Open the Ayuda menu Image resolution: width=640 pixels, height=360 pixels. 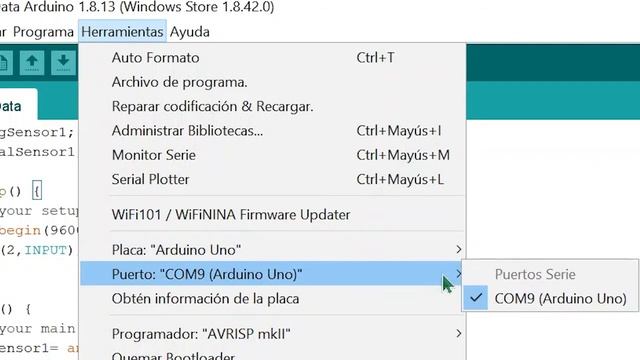189,32
